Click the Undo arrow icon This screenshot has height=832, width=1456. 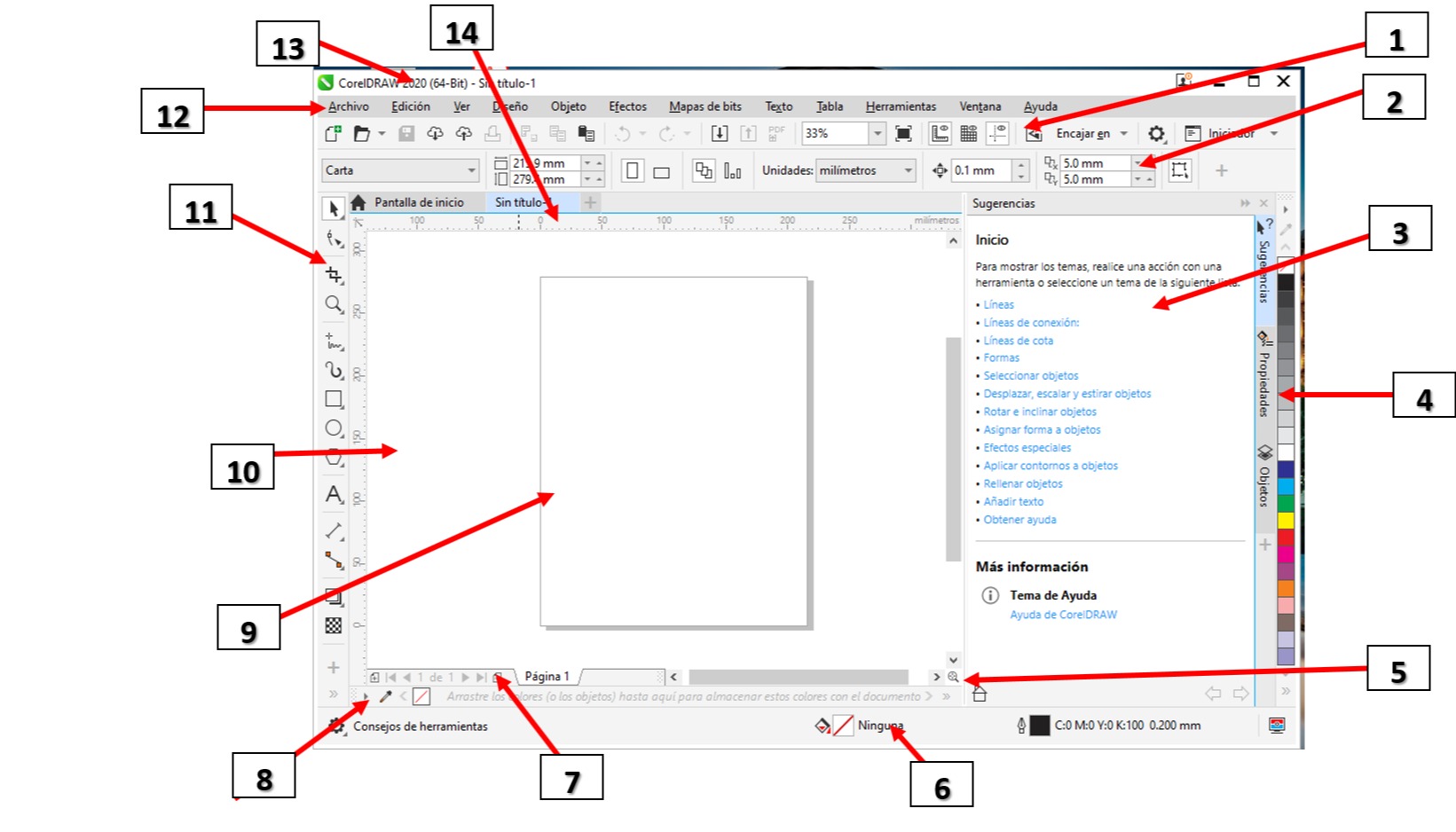click(623, 134)
